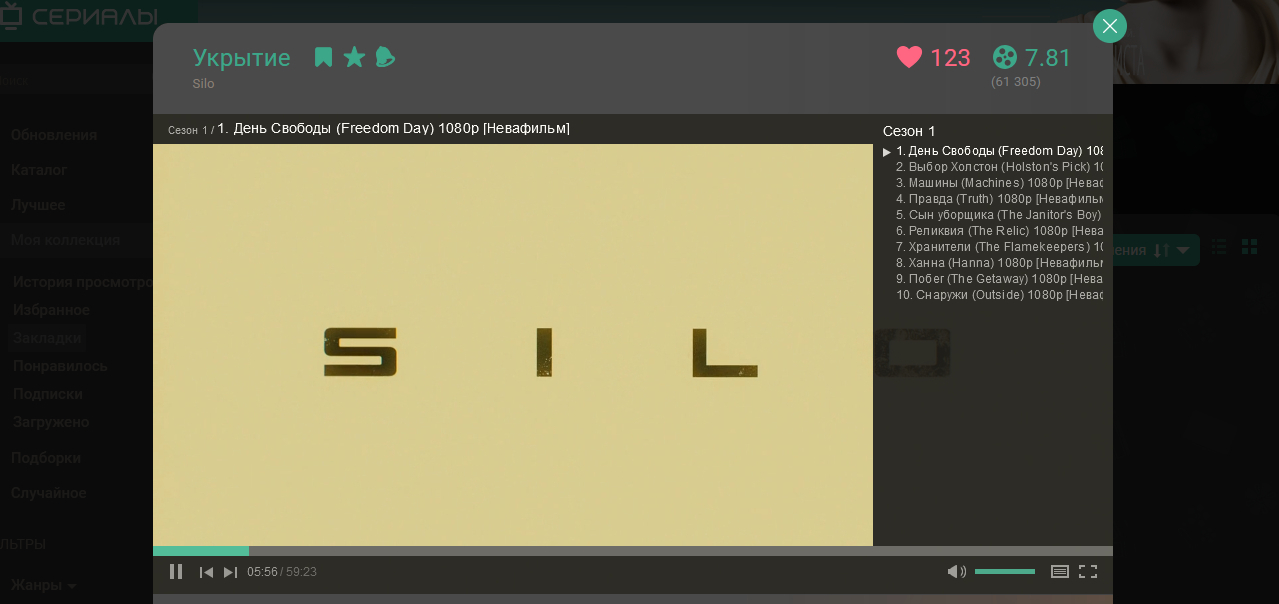Click the 7.81 rating value
The image size is (1279, 604).
coord(1048,58)
